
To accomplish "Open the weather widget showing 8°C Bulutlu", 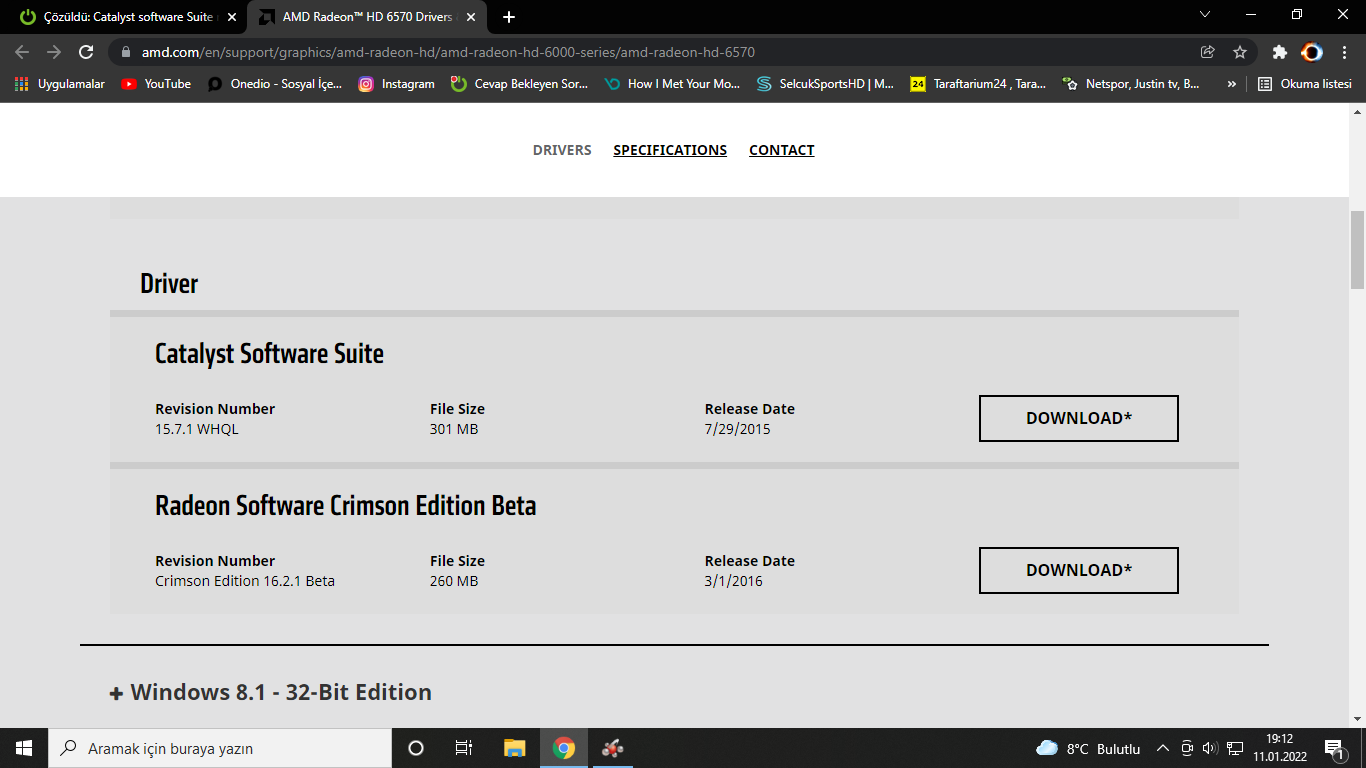I will pos(1088,748).
